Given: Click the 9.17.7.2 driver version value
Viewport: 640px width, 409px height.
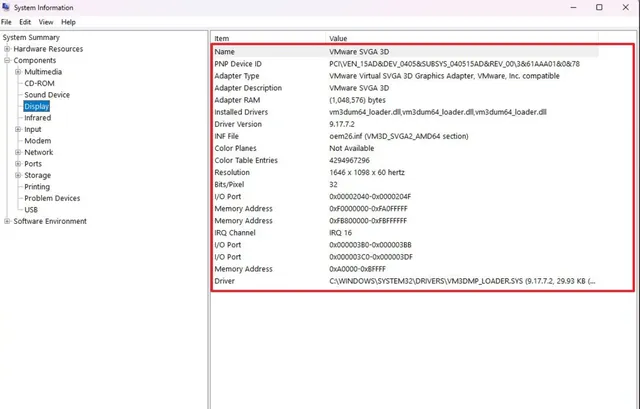Looking at the screenshot, I should click(342, 124).
